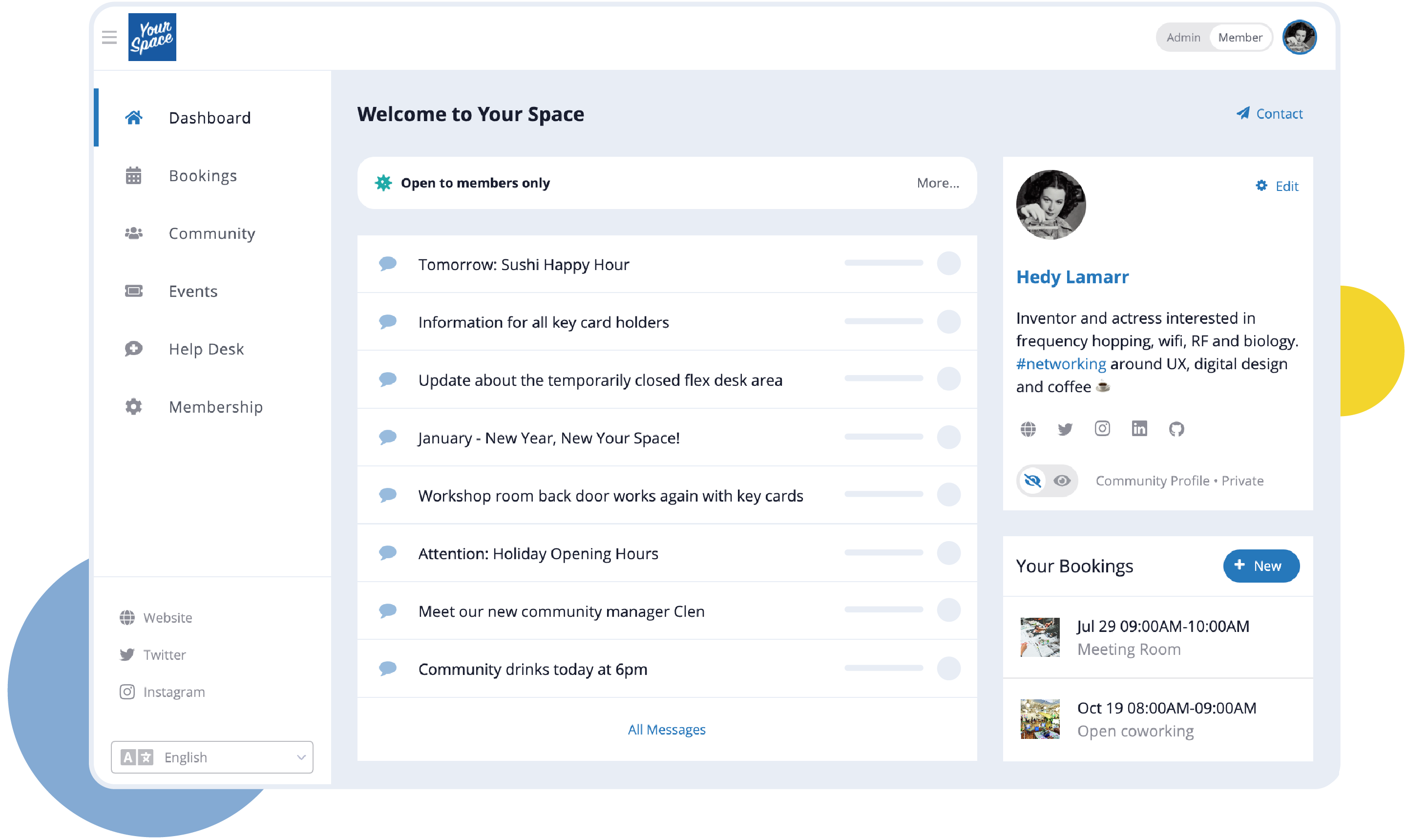The height and width of the screenshot is (840, 1407).
Task: Expand More... on members only notice
Action: pyautogui.click(x=938, y=183)
